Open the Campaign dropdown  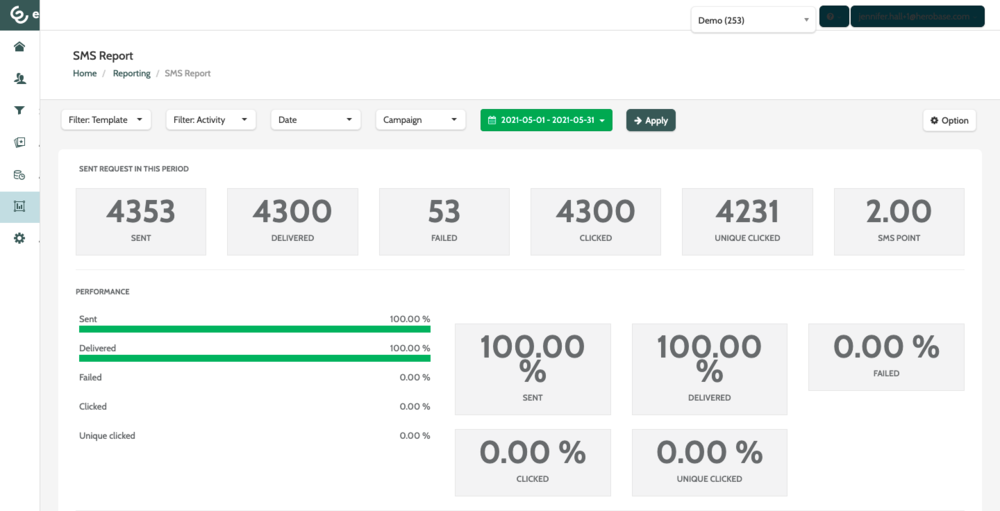tap(420, 120)
